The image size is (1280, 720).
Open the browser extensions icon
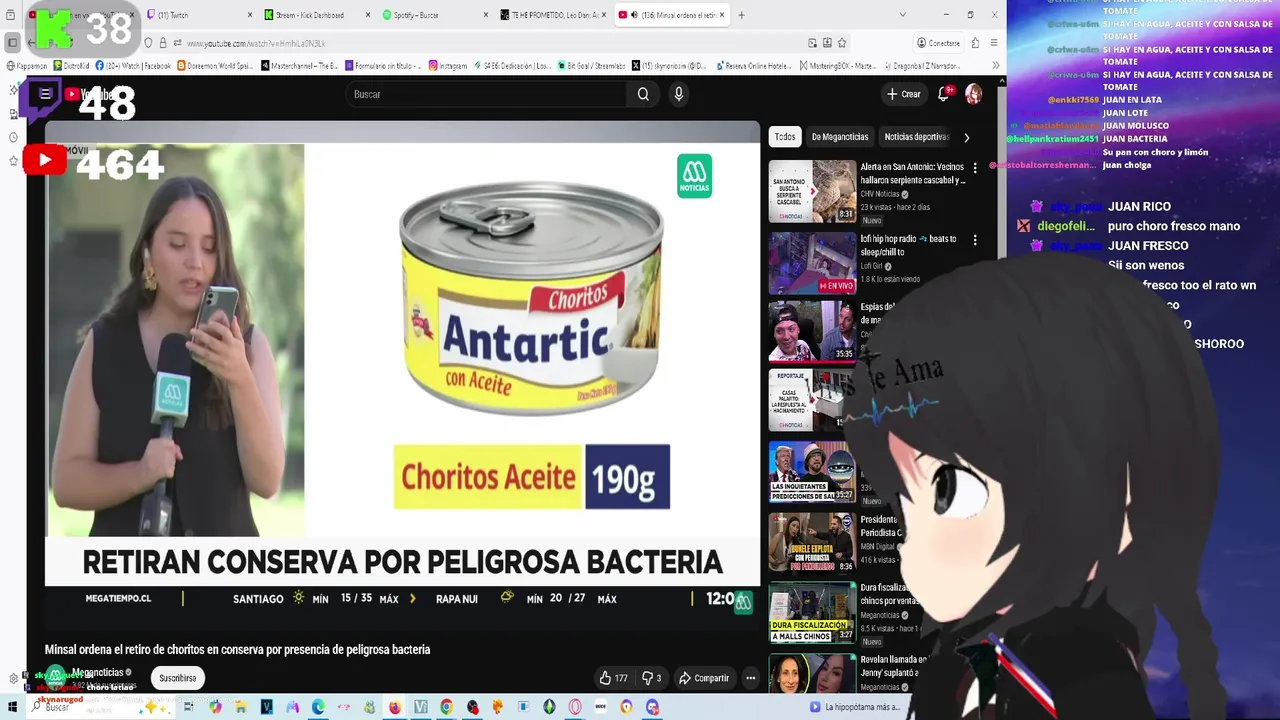(976, 43)
